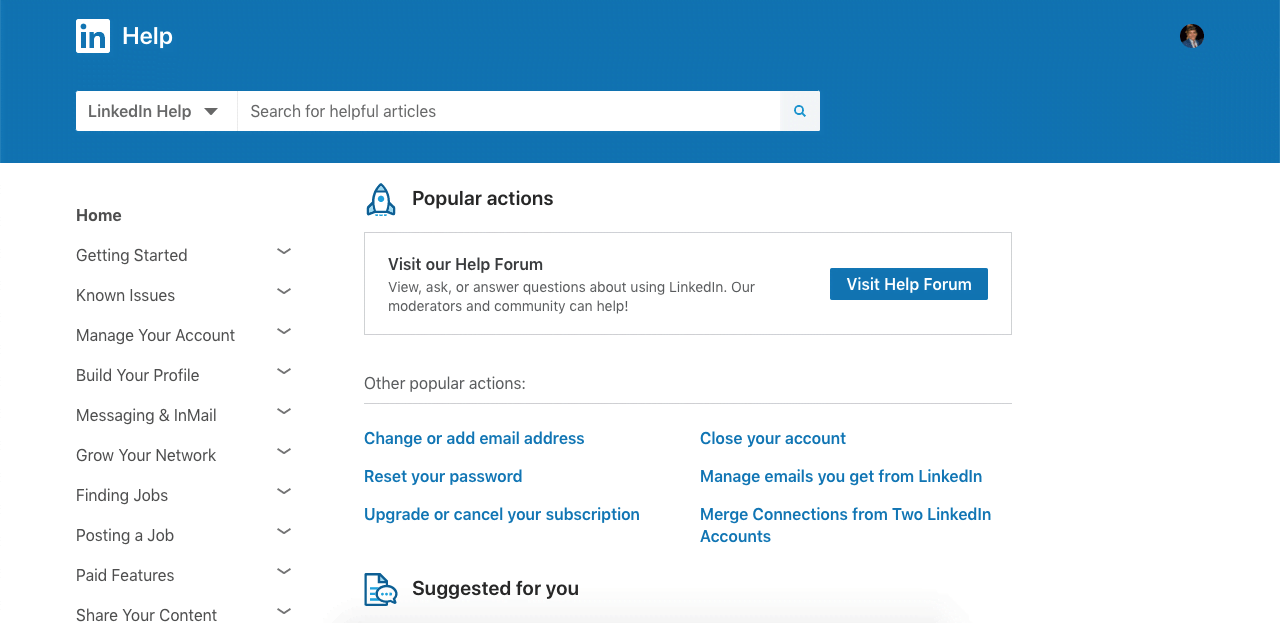Expand the Messaging & InMail chevron
The image size is (1280, 623).
(x=284, y=411)
